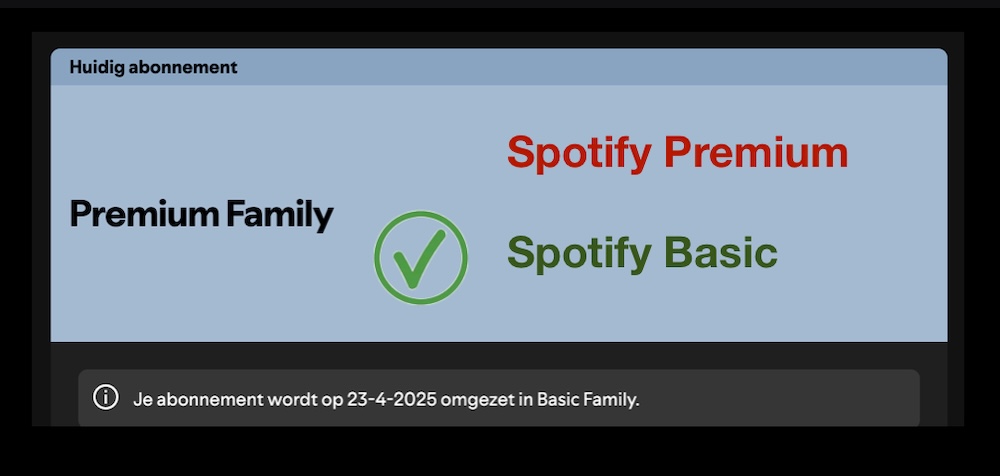This screenshot has width=1000, height=476.
Task: Click the Premium Family plan title
Action: click(x=201, y=214)
